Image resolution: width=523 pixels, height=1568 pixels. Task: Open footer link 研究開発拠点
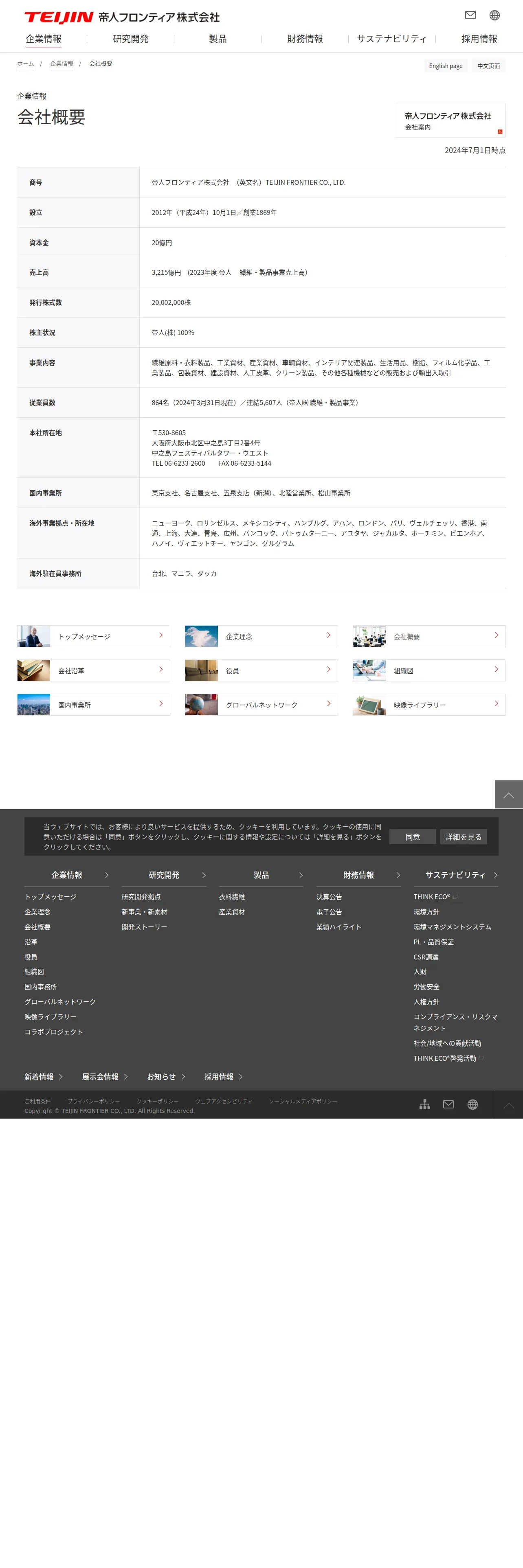(x=141, y=897)
